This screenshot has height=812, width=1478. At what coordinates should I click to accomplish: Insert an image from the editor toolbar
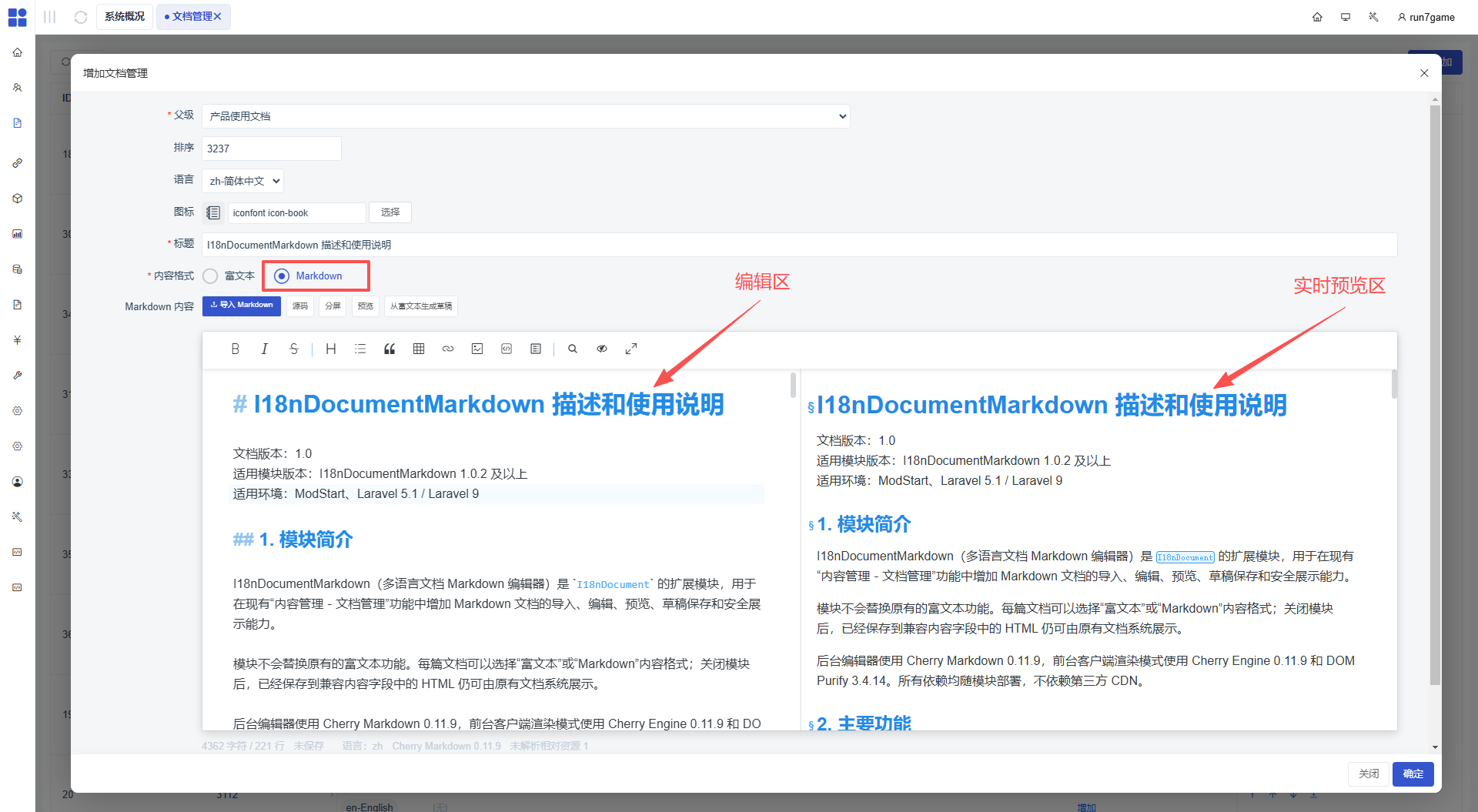click(477, 349)
